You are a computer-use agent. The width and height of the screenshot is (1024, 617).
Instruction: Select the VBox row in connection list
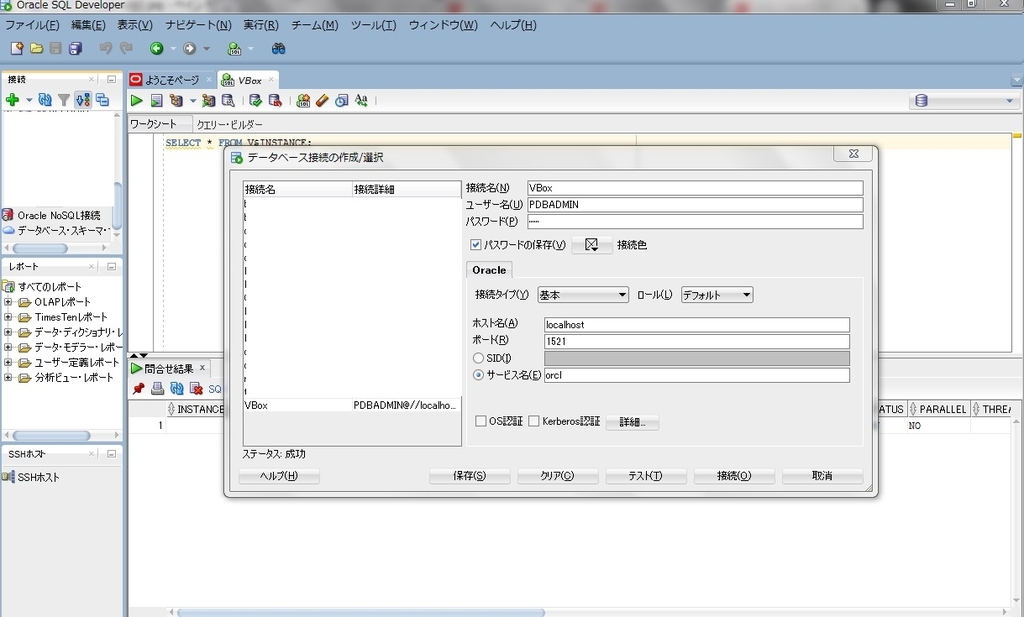pyautogui.click(x=352, y=405)
